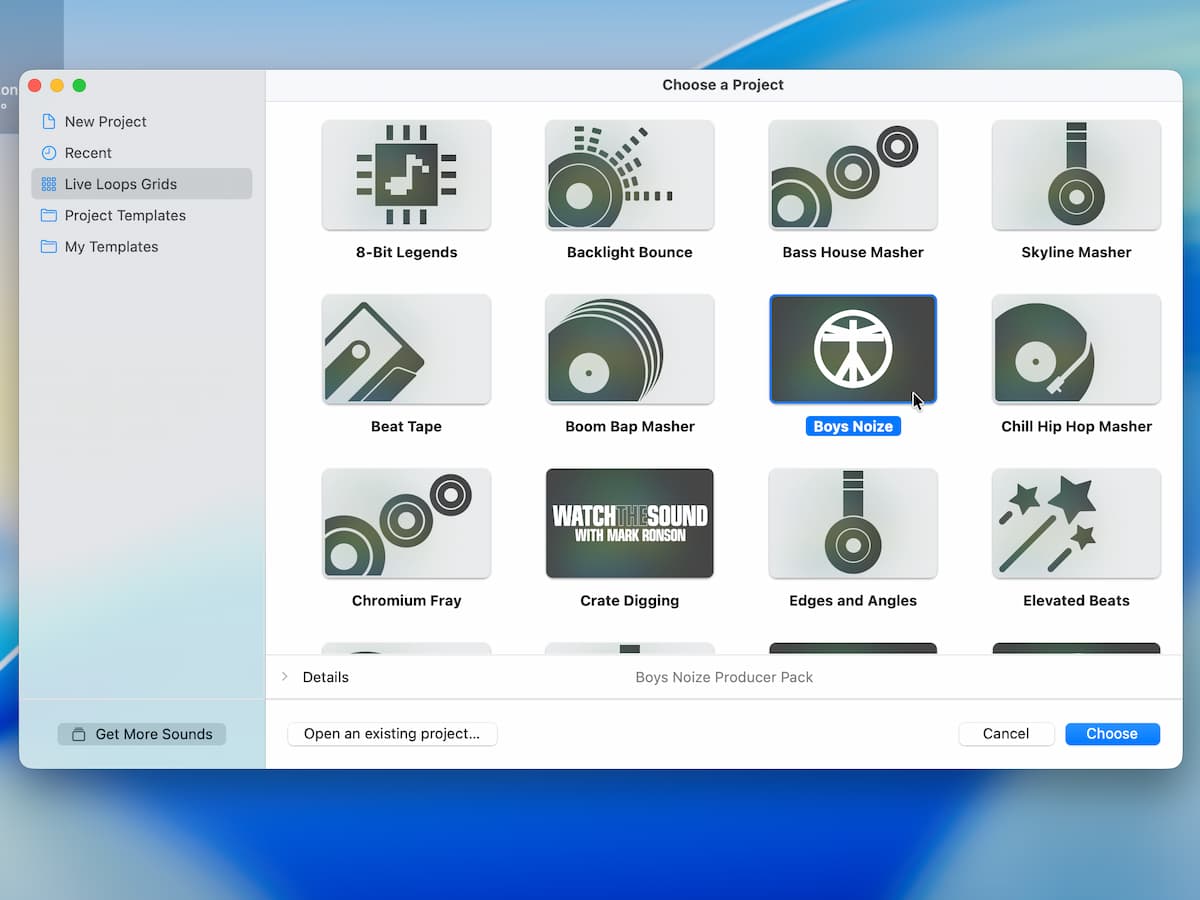Click the Backlight Bounce label
Image resolution: width=1200 pixels, height=900 pixels.
(x=630, y=252)
